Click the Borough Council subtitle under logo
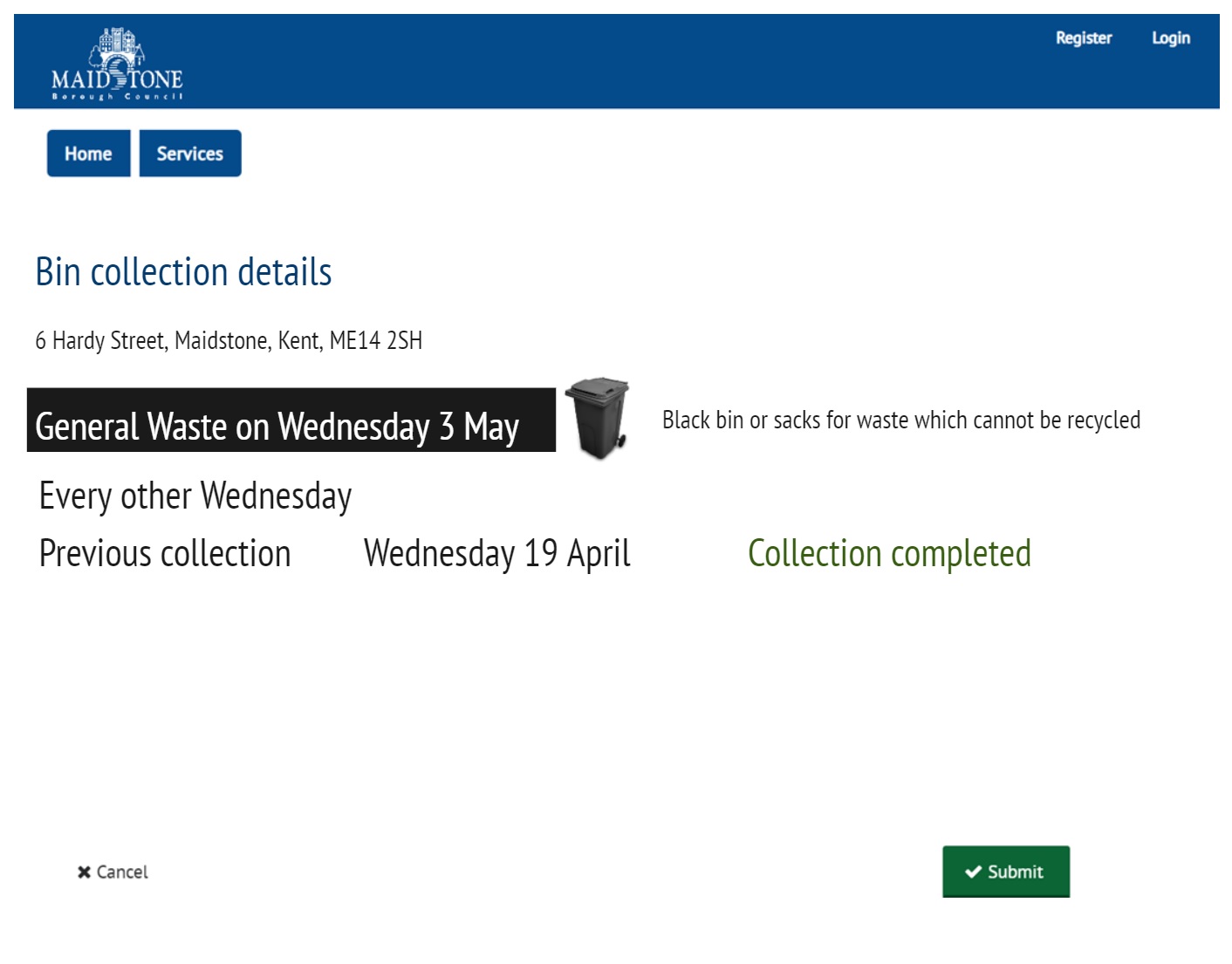This screenshot has width=1232, height=964. [x=117, y=96]
